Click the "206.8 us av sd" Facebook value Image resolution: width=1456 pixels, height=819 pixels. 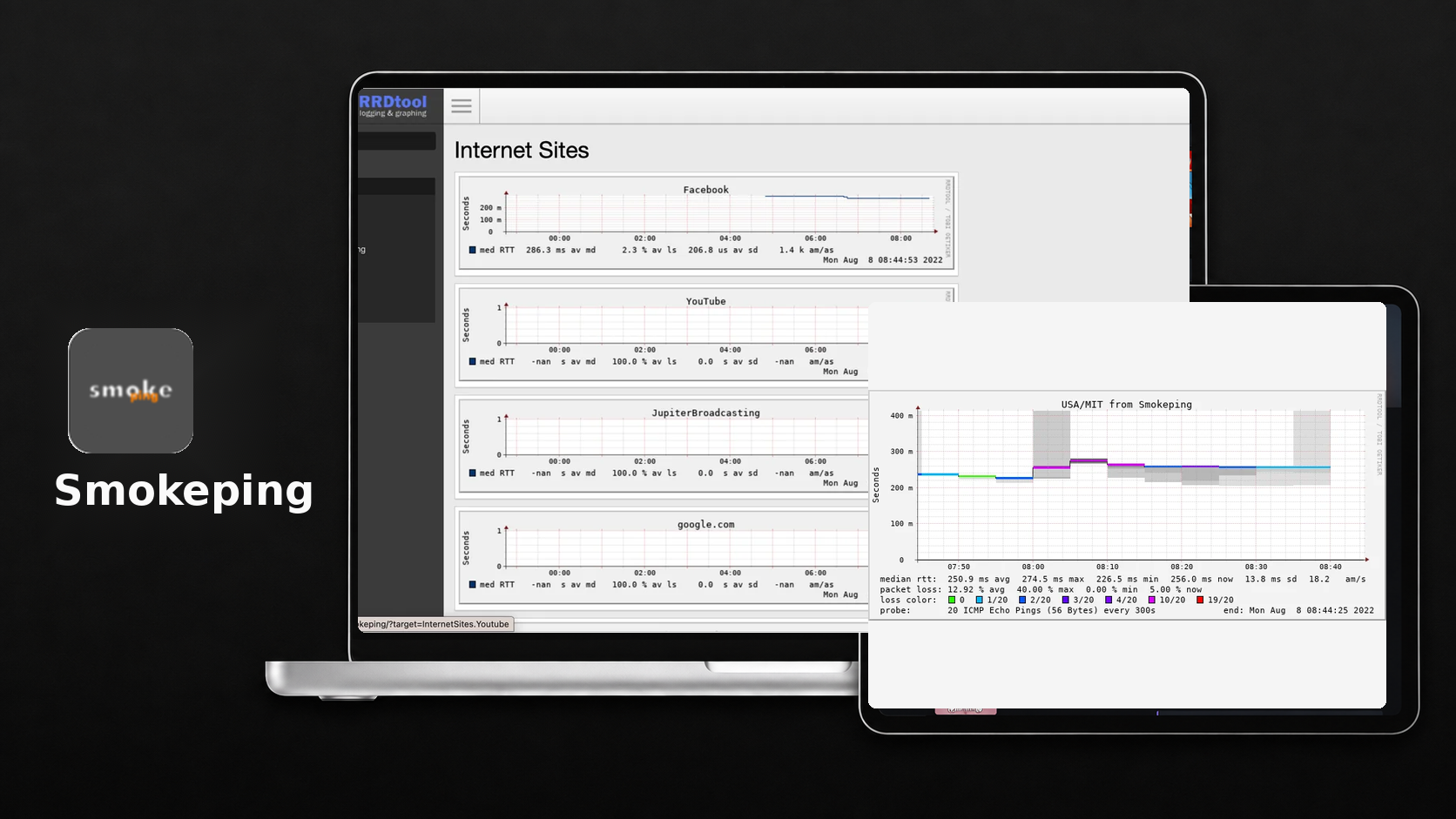tap(723, 250)
